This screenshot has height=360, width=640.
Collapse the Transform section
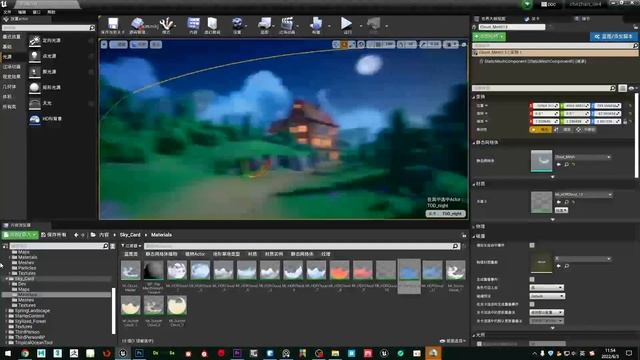click(474, 97)
